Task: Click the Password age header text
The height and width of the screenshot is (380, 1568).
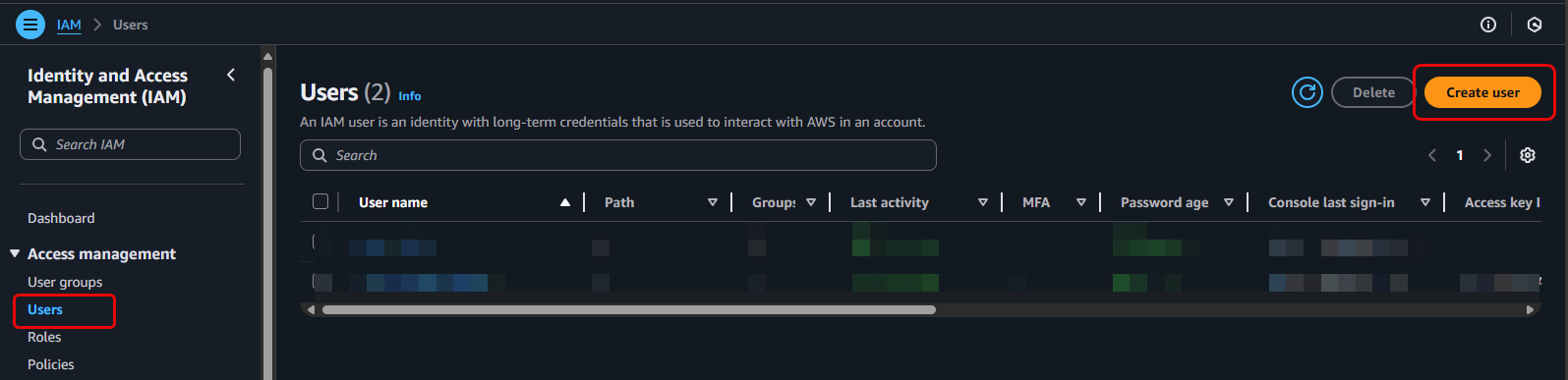Action: pos(1165,202)
